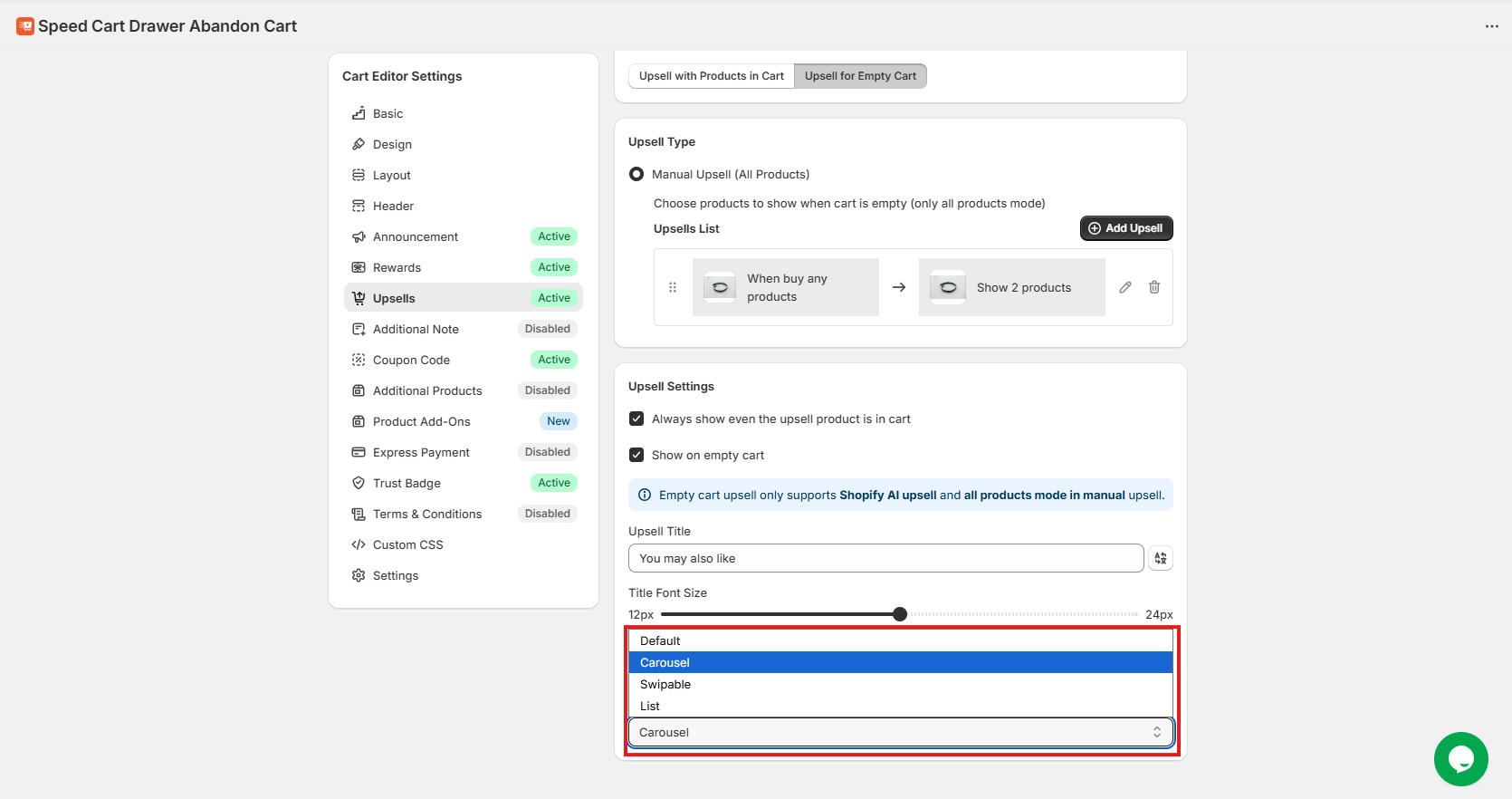Click the translate icon beside Upsell Title

click(1161, 558)
